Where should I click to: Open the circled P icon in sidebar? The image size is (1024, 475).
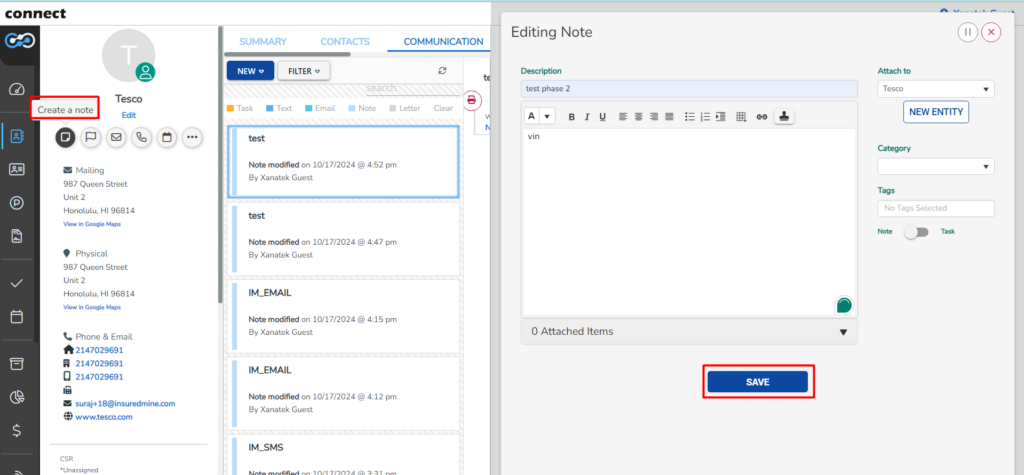[x=17, y=203]
